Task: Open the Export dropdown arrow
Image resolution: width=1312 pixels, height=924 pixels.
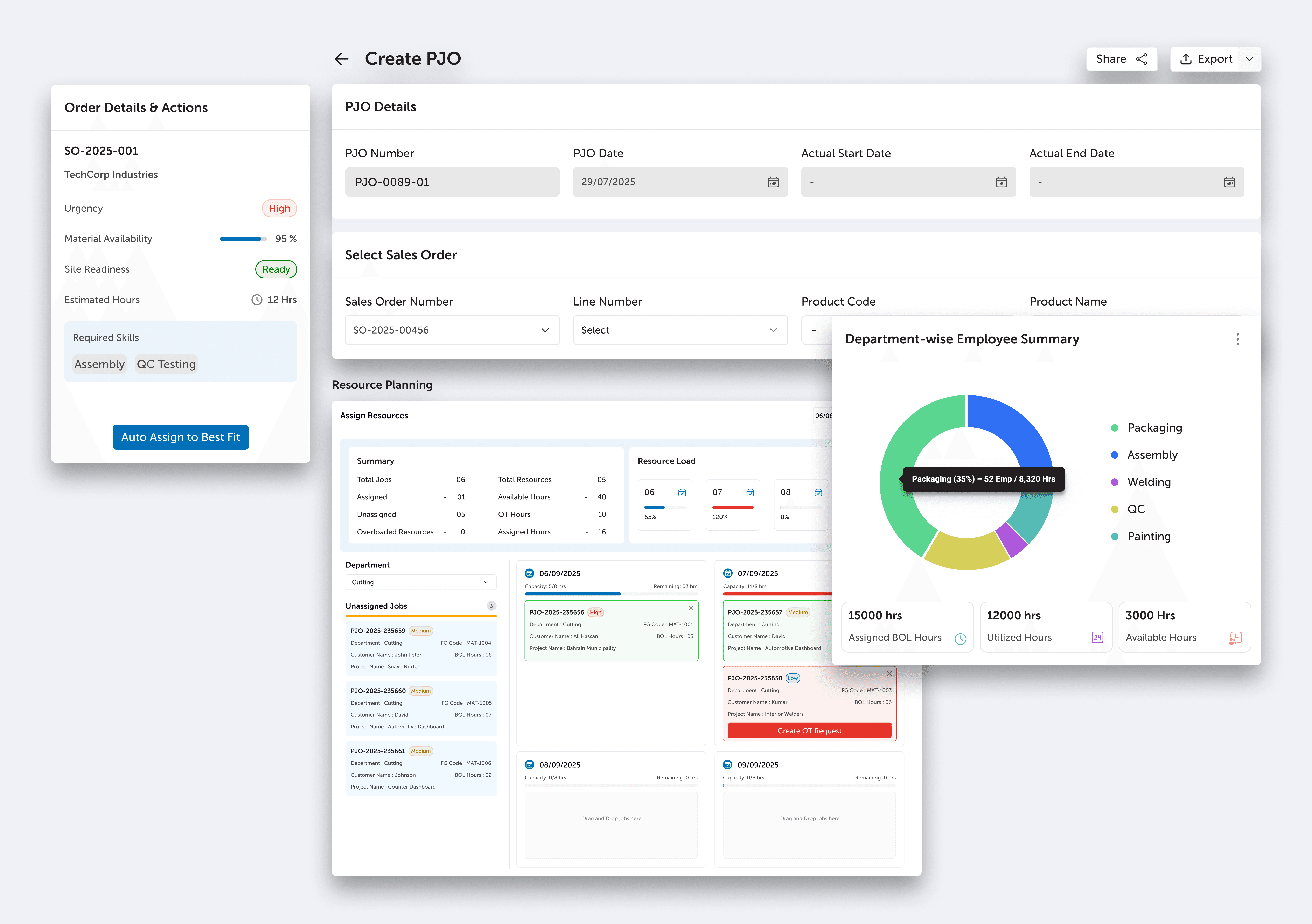Action: (x=1249, y=59)
